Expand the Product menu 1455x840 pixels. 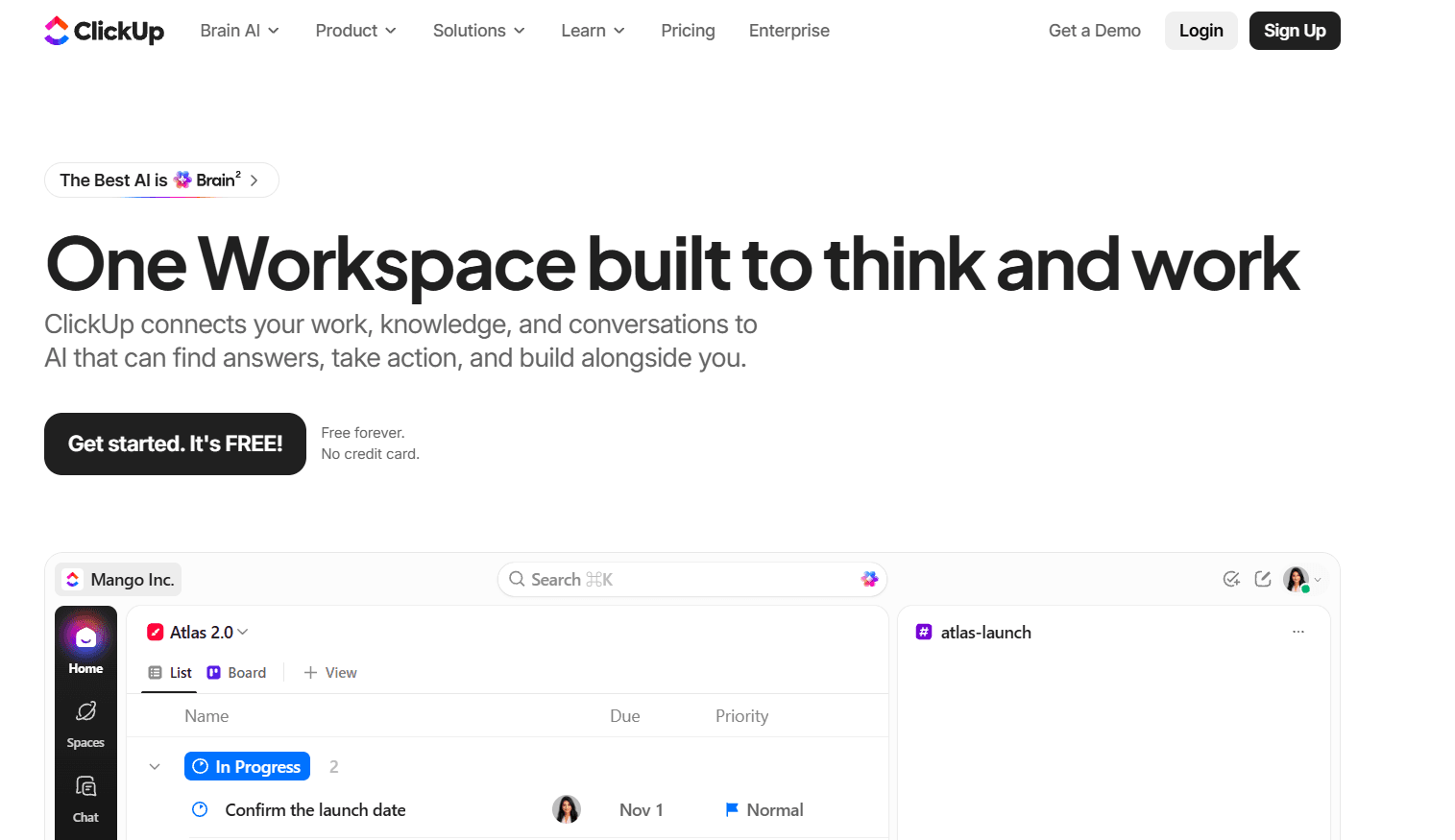coord(355,31)
